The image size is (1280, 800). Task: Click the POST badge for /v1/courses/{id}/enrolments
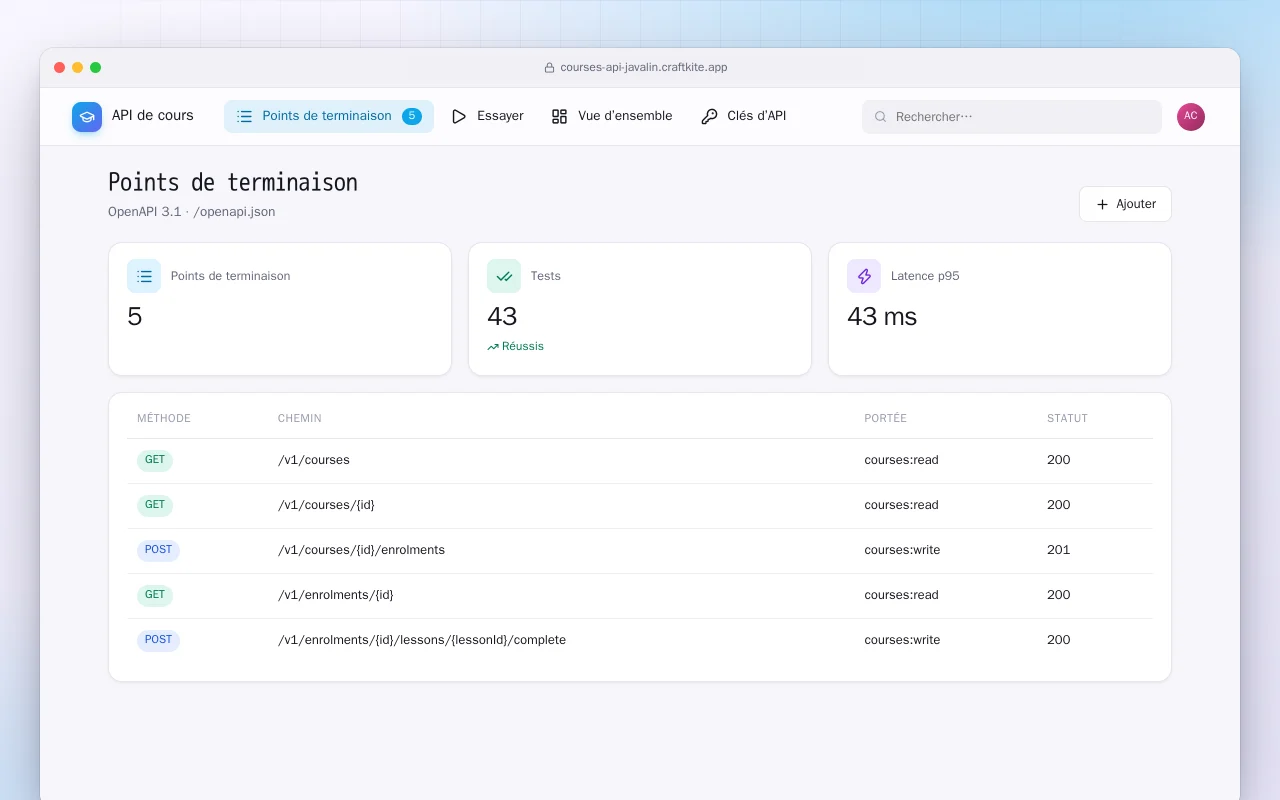[x=158, y=550]
